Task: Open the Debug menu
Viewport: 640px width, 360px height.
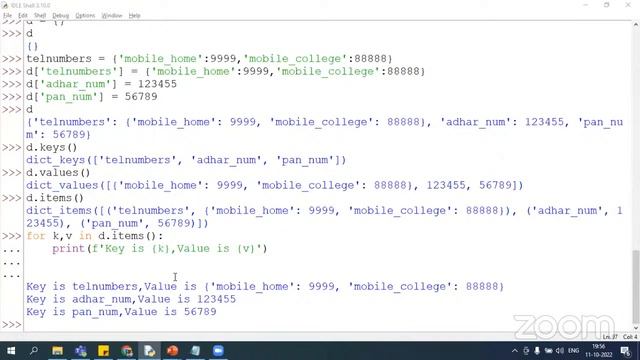Action: [60, 16]
